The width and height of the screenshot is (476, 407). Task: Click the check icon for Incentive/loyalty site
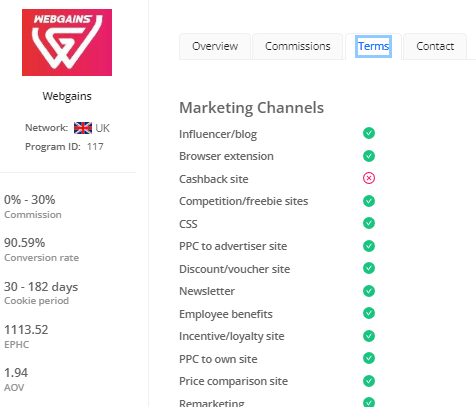(x=369, y=336)
